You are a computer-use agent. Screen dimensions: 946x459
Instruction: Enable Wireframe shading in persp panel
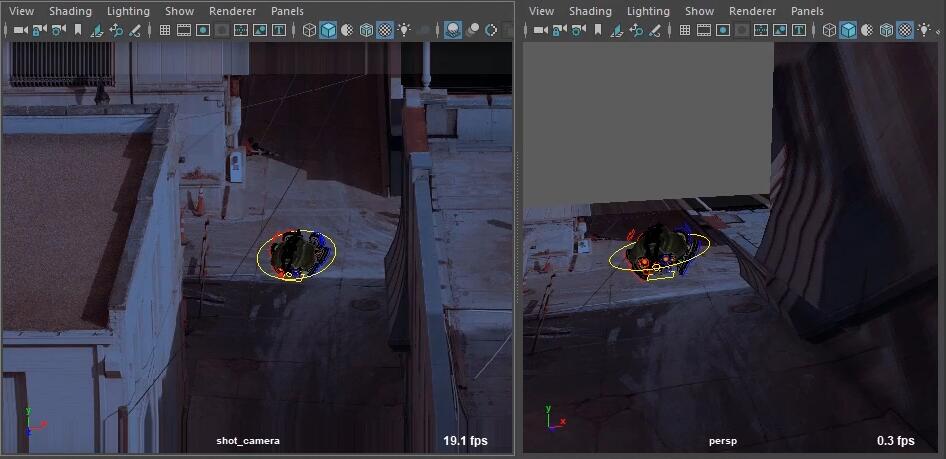click(830, 30)
